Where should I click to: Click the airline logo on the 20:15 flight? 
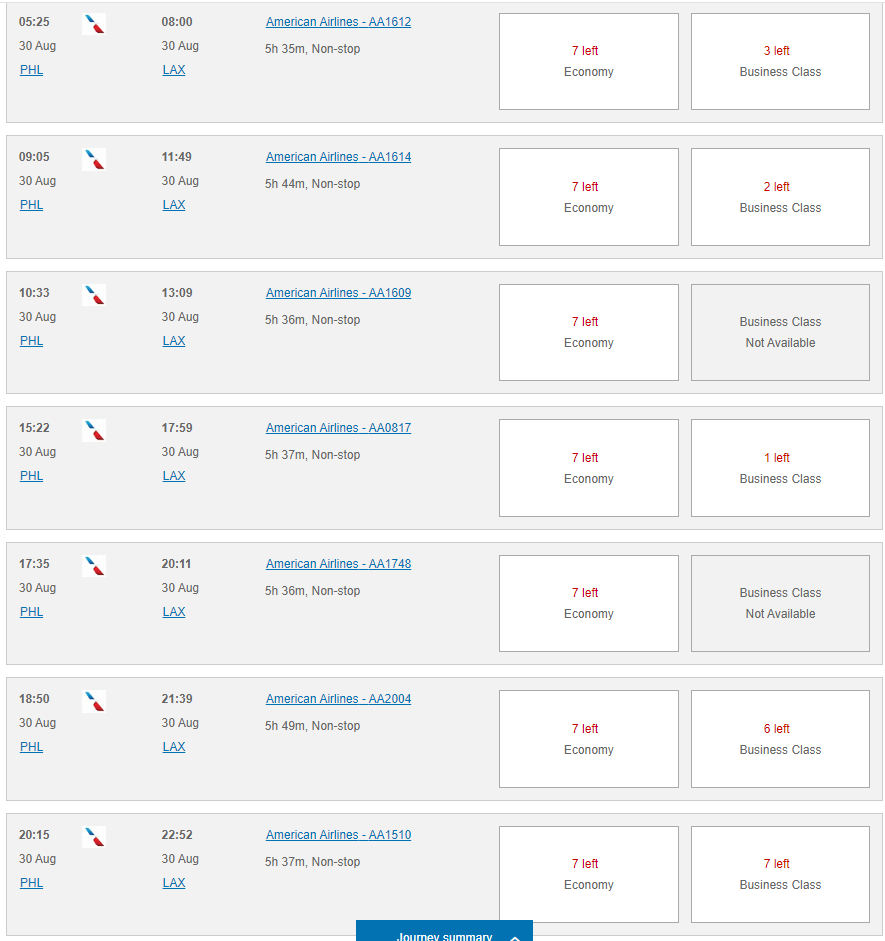pyautogui.click(x=94, y=837)
